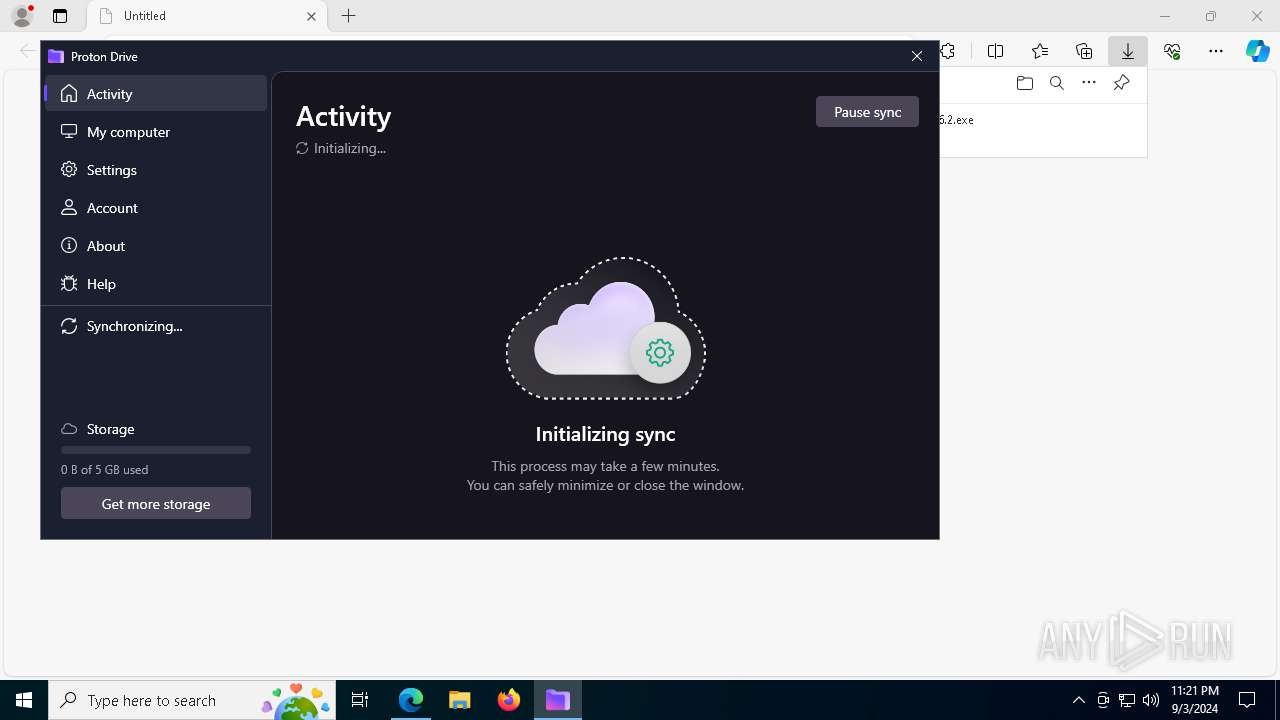Toggle Edge split screen icon
This screenshot has width=1280, height=720.
(996, 51)
